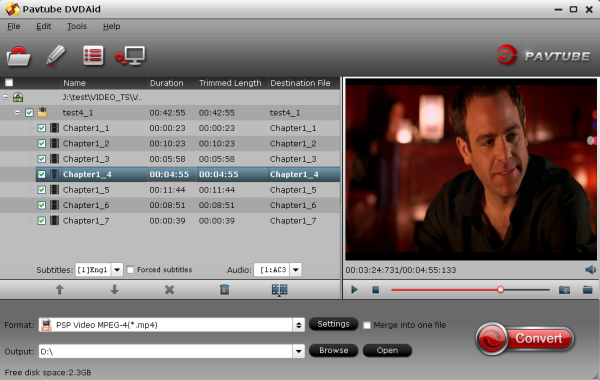Click the Output path field D:\
The height and width of the screenshot is (380, 600).
(x=166, y=351)
